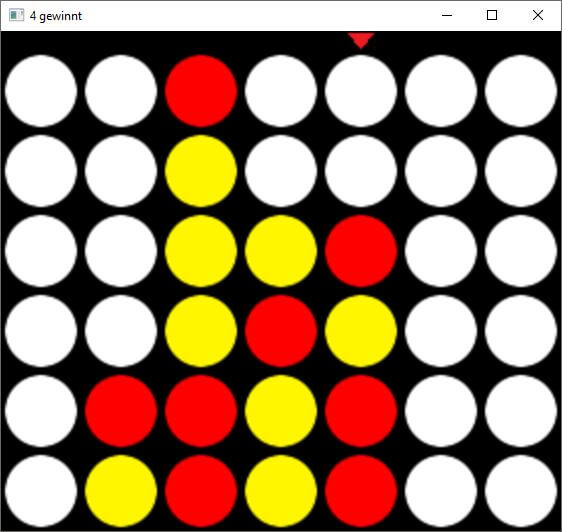
Task: Select fifth-row red disc in second column
Action: pos(121,410)
